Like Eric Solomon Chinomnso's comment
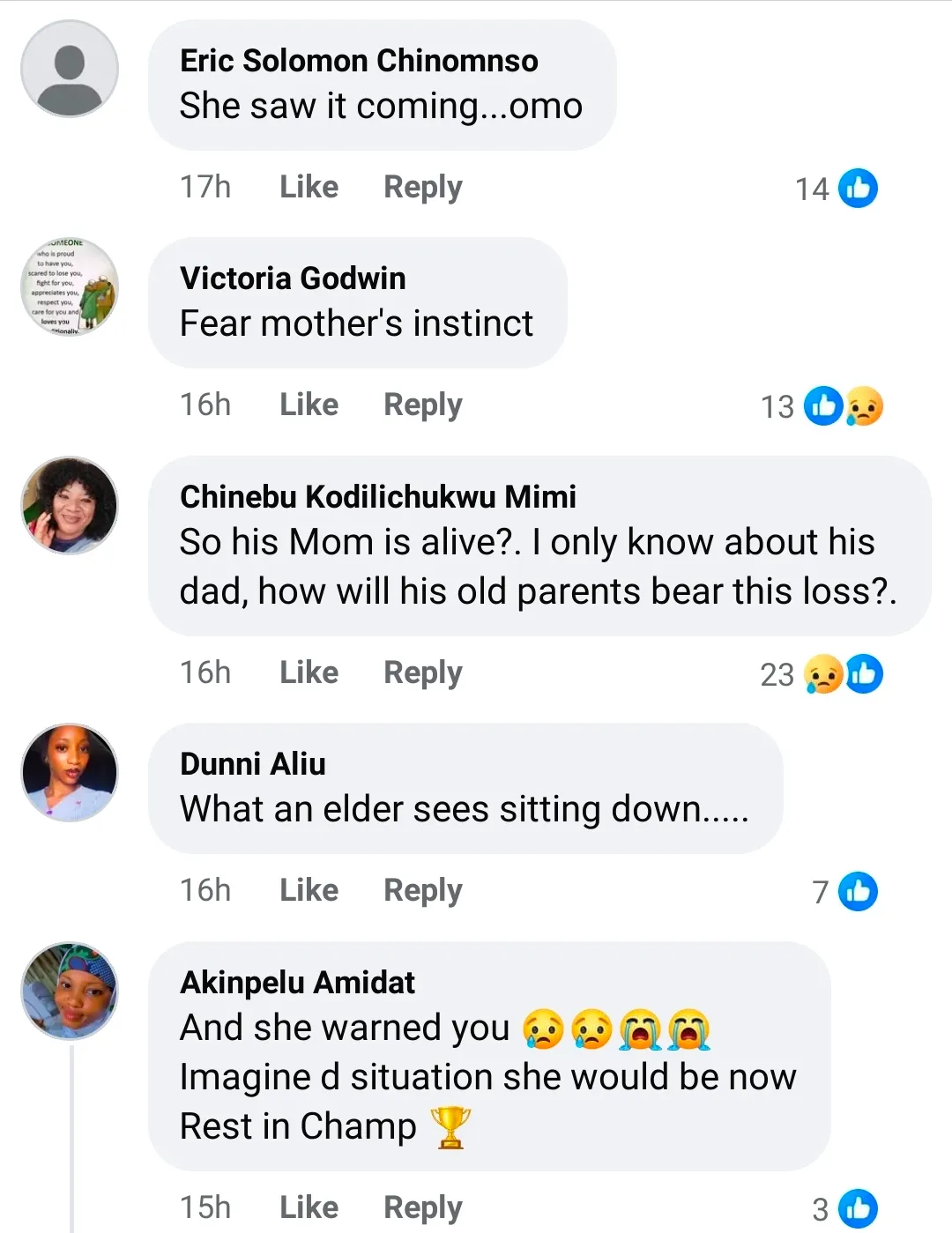Image resolution: width=952 pixels, height=1233 pixels. tap(309, 187)
